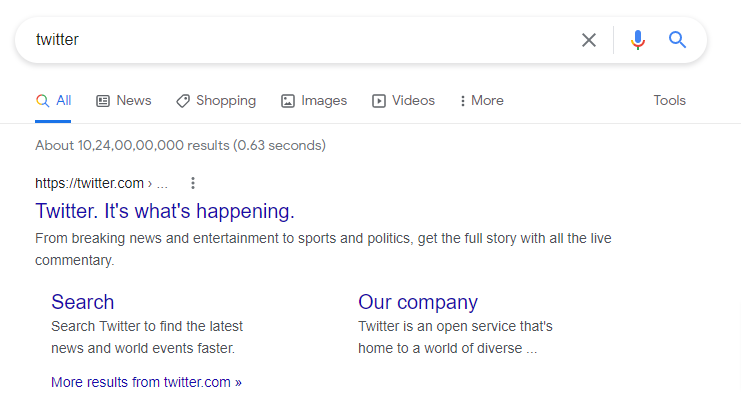Open More results from twitter.com

click(146, 382)
